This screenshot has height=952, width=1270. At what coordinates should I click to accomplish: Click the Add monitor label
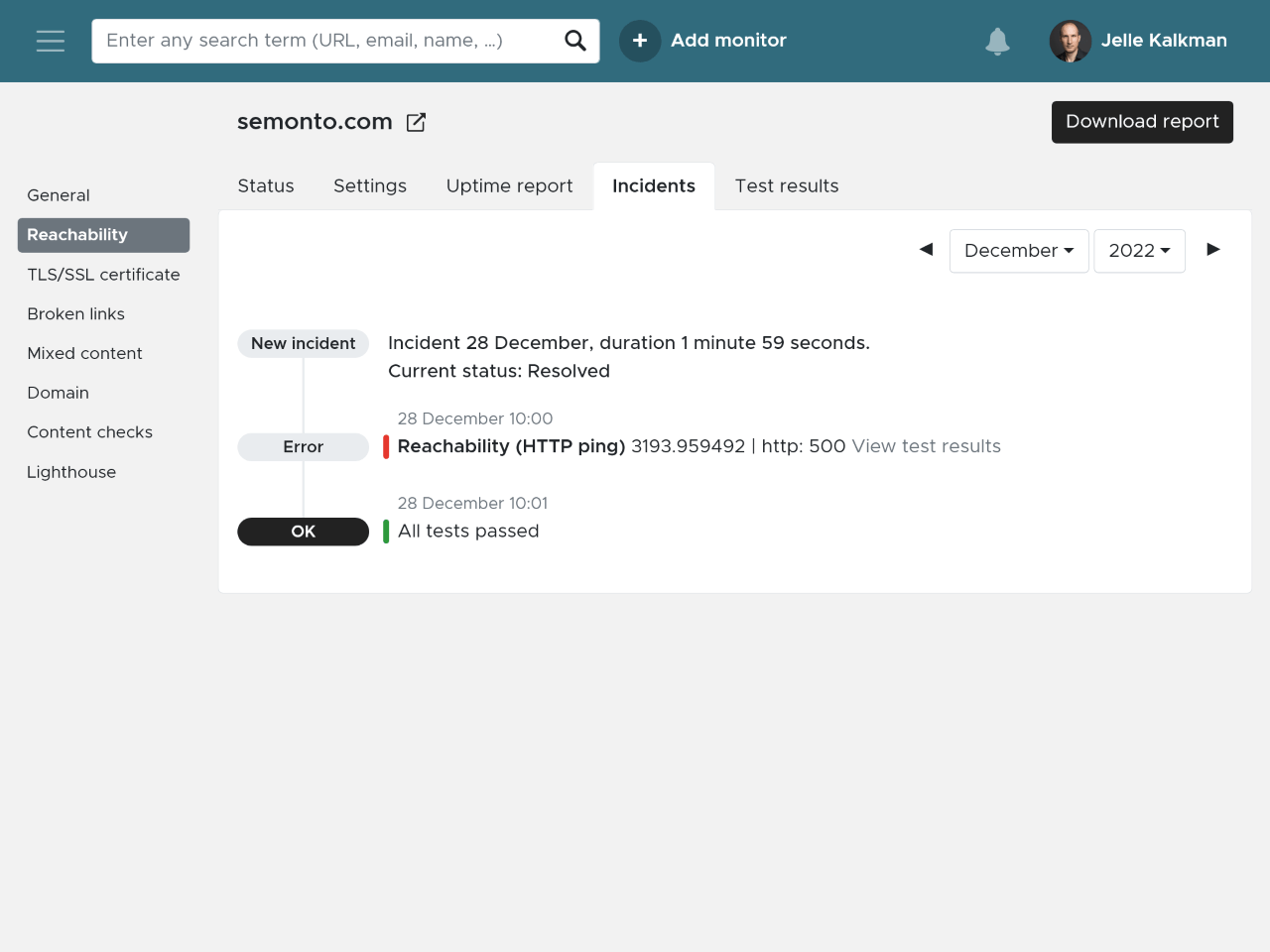click(728, 41)
